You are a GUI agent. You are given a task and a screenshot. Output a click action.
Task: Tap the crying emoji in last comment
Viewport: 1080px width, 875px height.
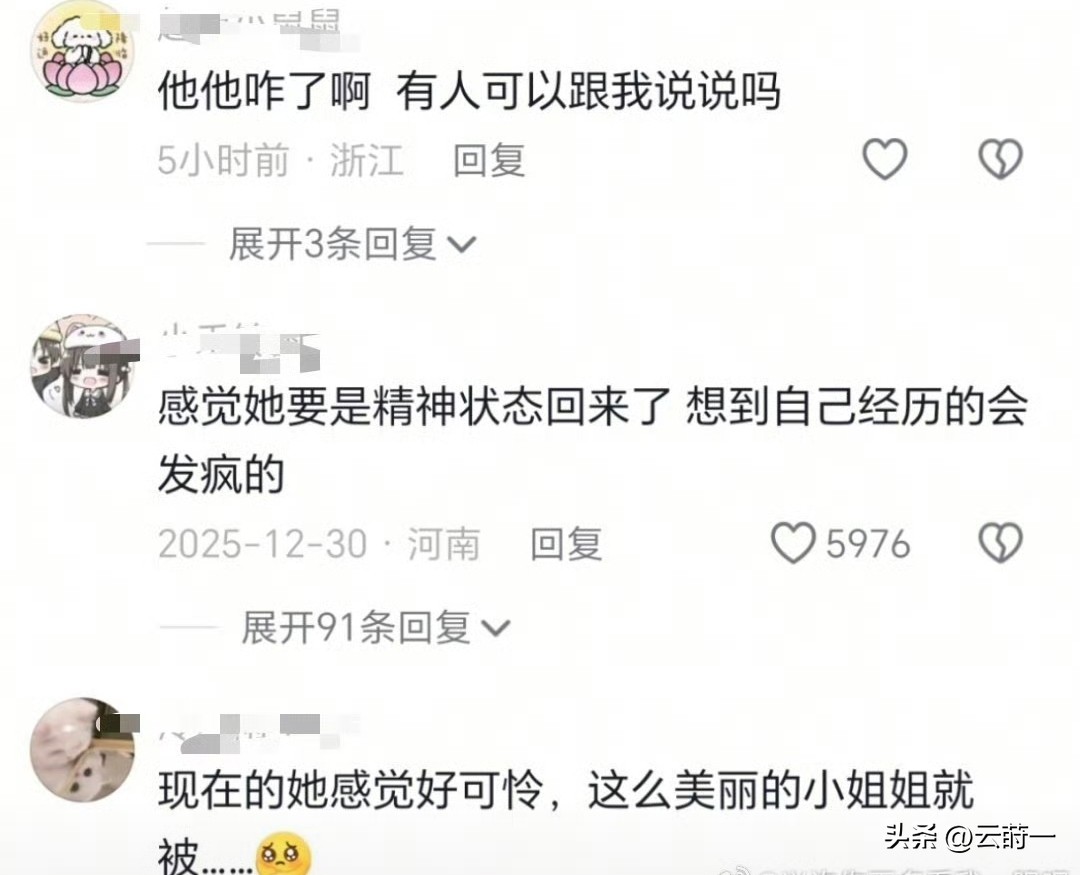point(282,854)
